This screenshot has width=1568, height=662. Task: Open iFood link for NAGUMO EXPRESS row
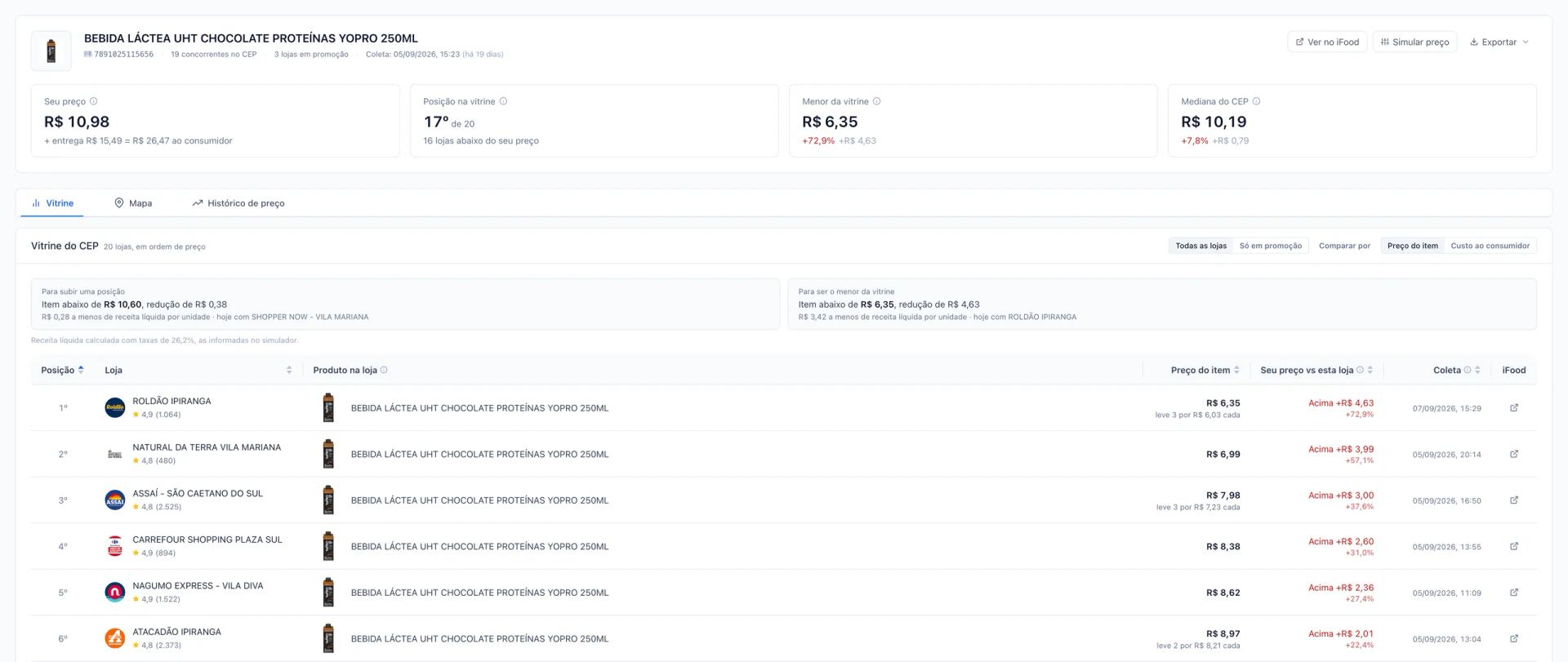point(1513,593)
